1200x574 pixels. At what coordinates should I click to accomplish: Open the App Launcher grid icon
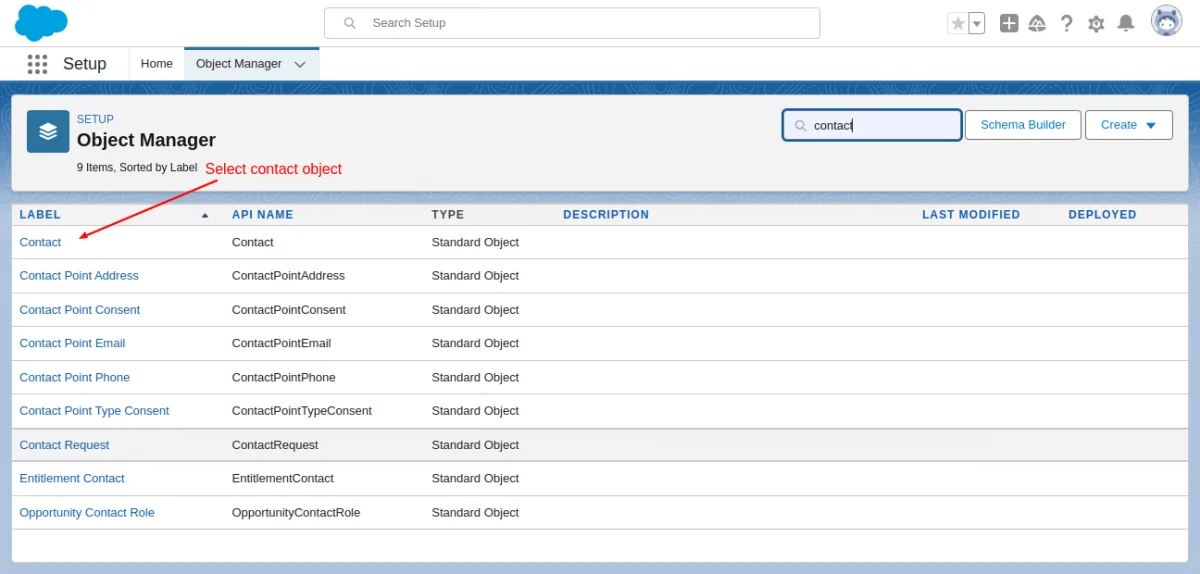[37, 64]
